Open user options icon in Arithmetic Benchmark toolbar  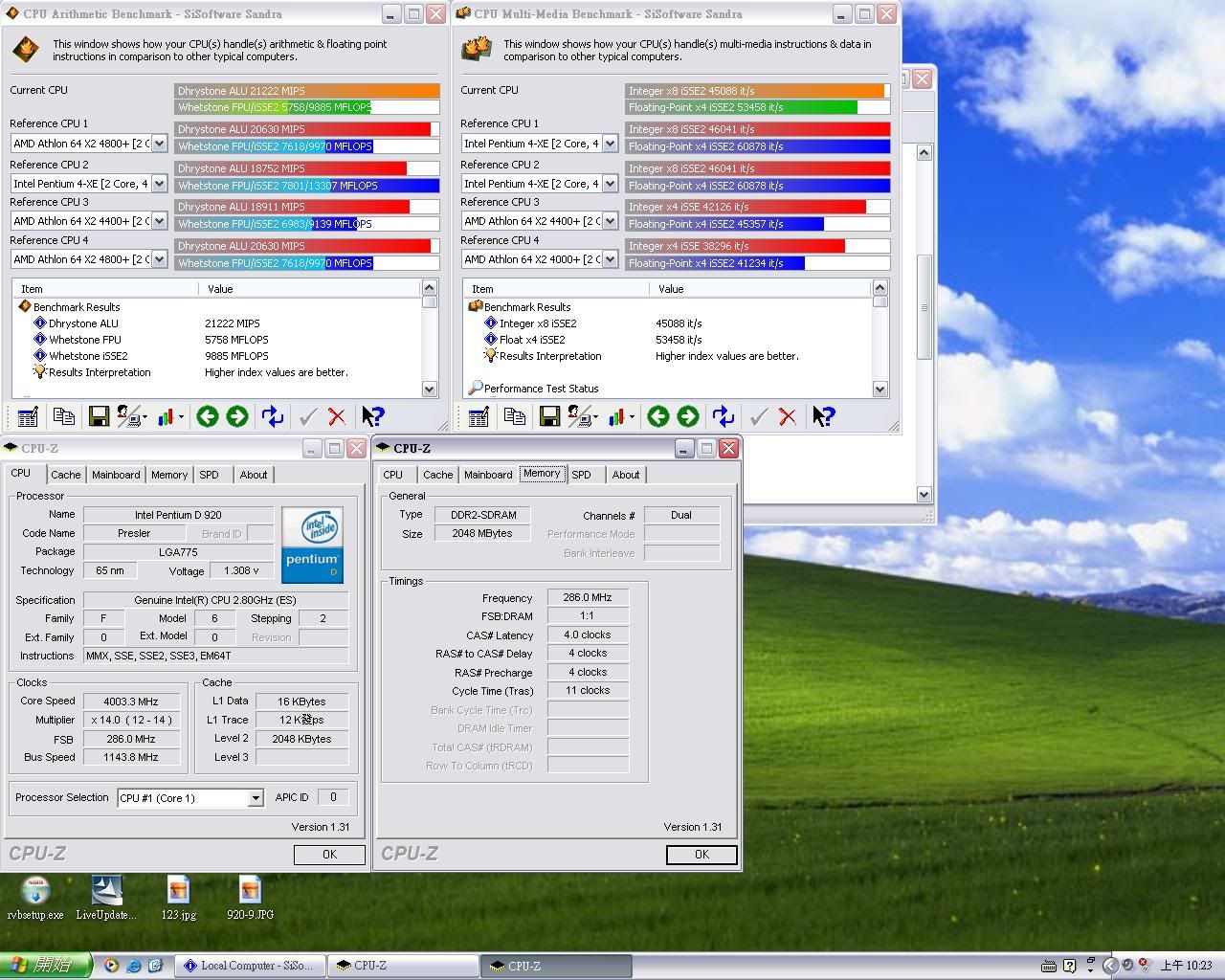coord(131,416)
